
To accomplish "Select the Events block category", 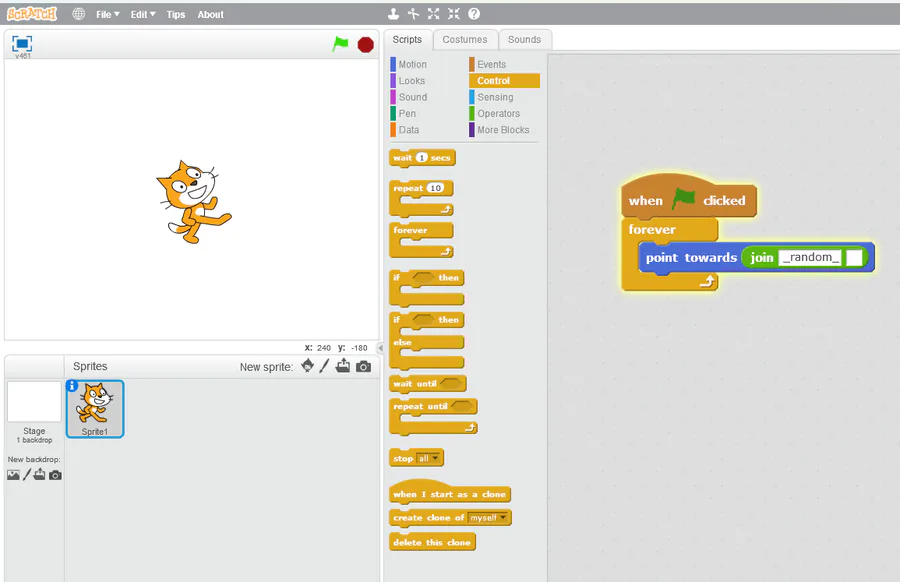I will (x=491, y=64).
